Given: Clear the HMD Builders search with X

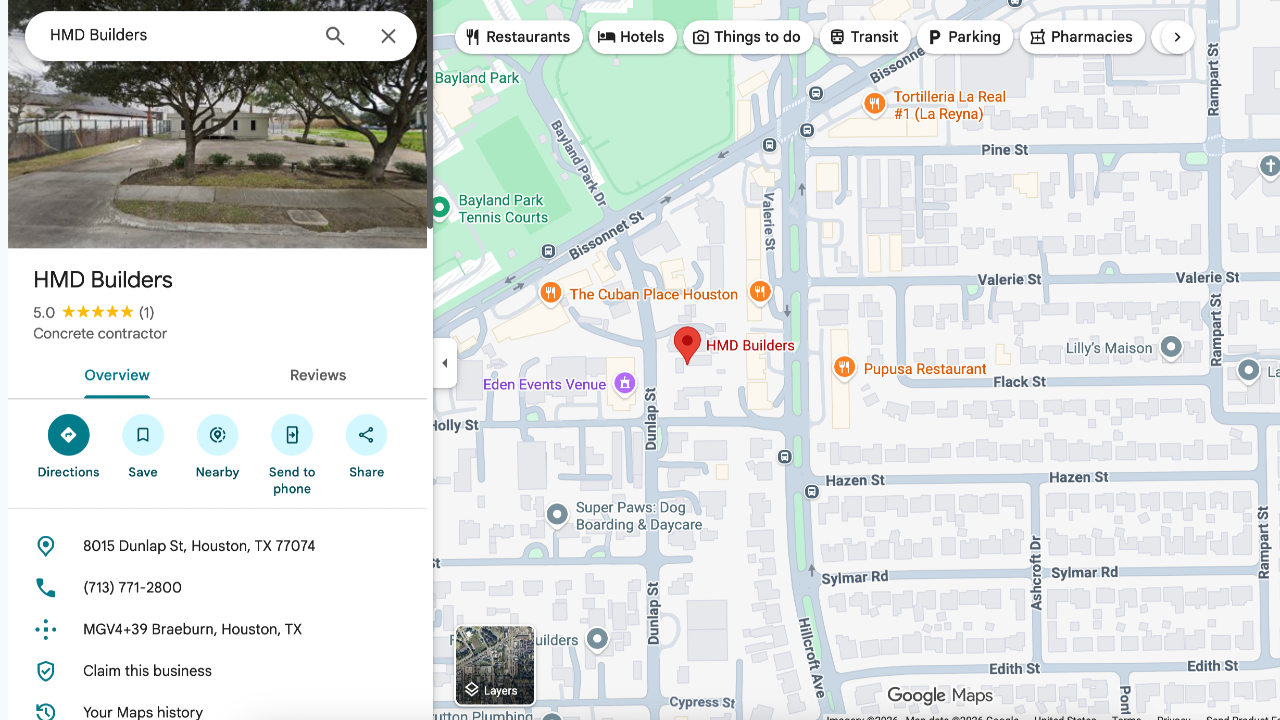Looking at the screenshot, I should (x=389, y=36).
